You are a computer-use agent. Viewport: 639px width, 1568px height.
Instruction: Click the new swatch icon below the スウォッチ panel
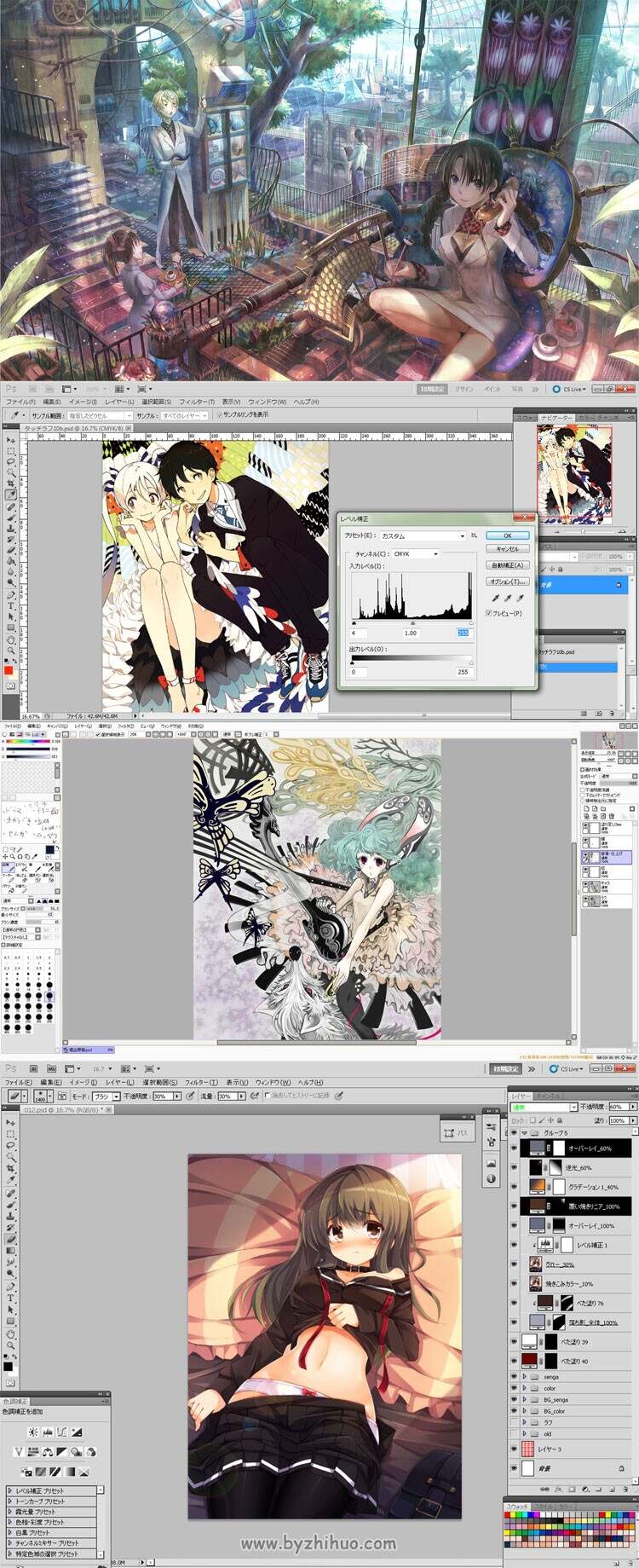click(x=616, y=1562)
